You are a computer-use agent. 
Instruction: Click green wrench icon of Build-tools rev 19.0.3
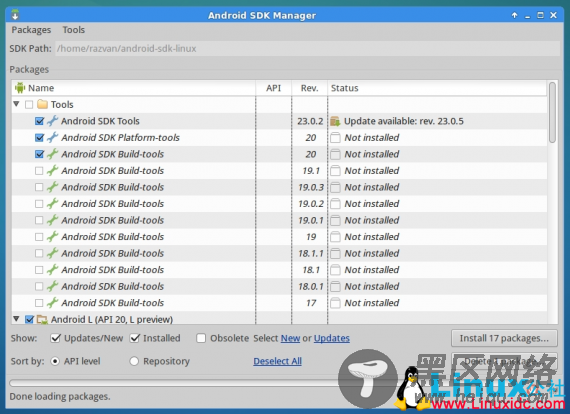point(53,187)
